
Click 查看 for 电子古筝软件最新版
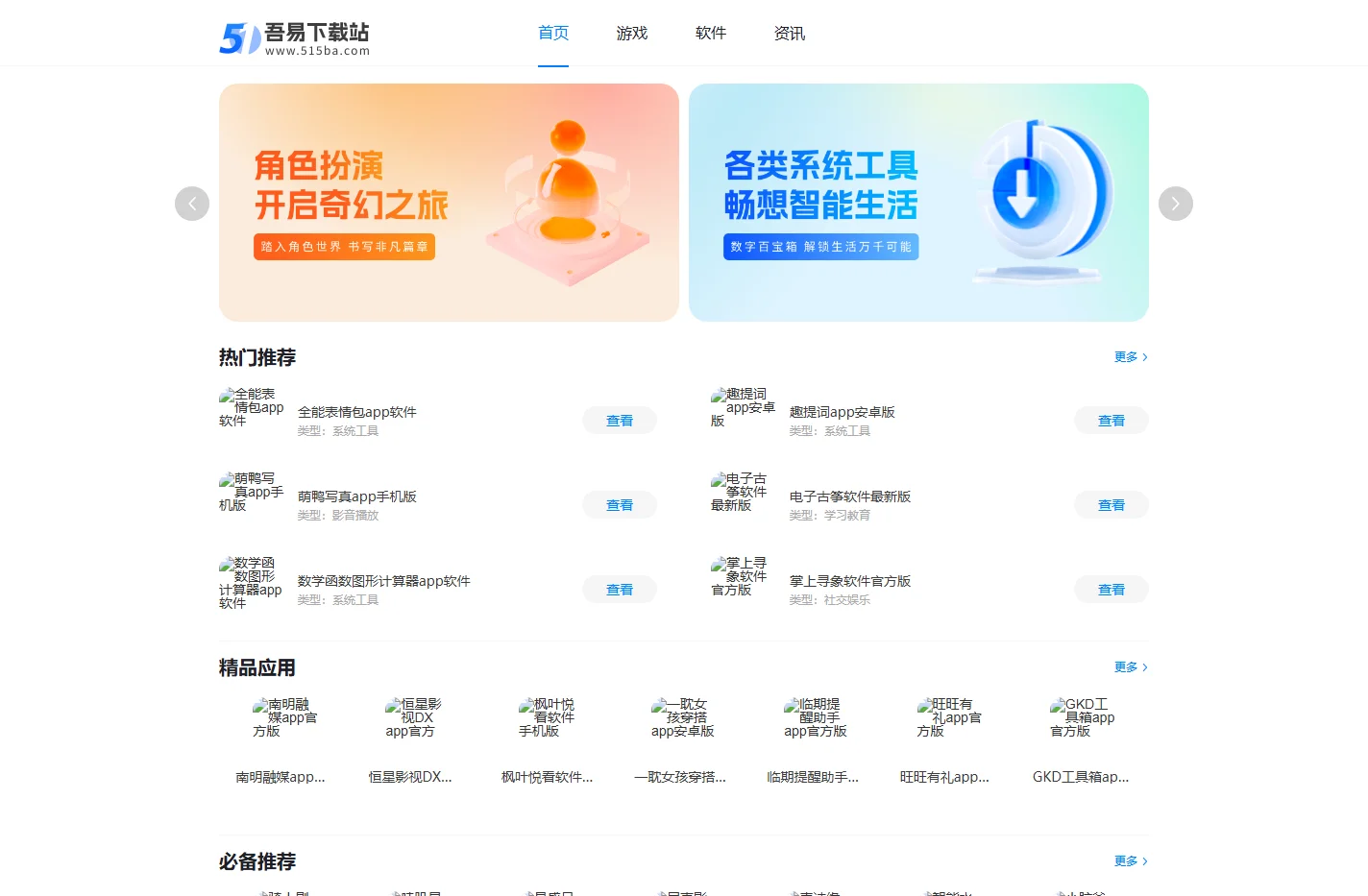point(1111,505)
